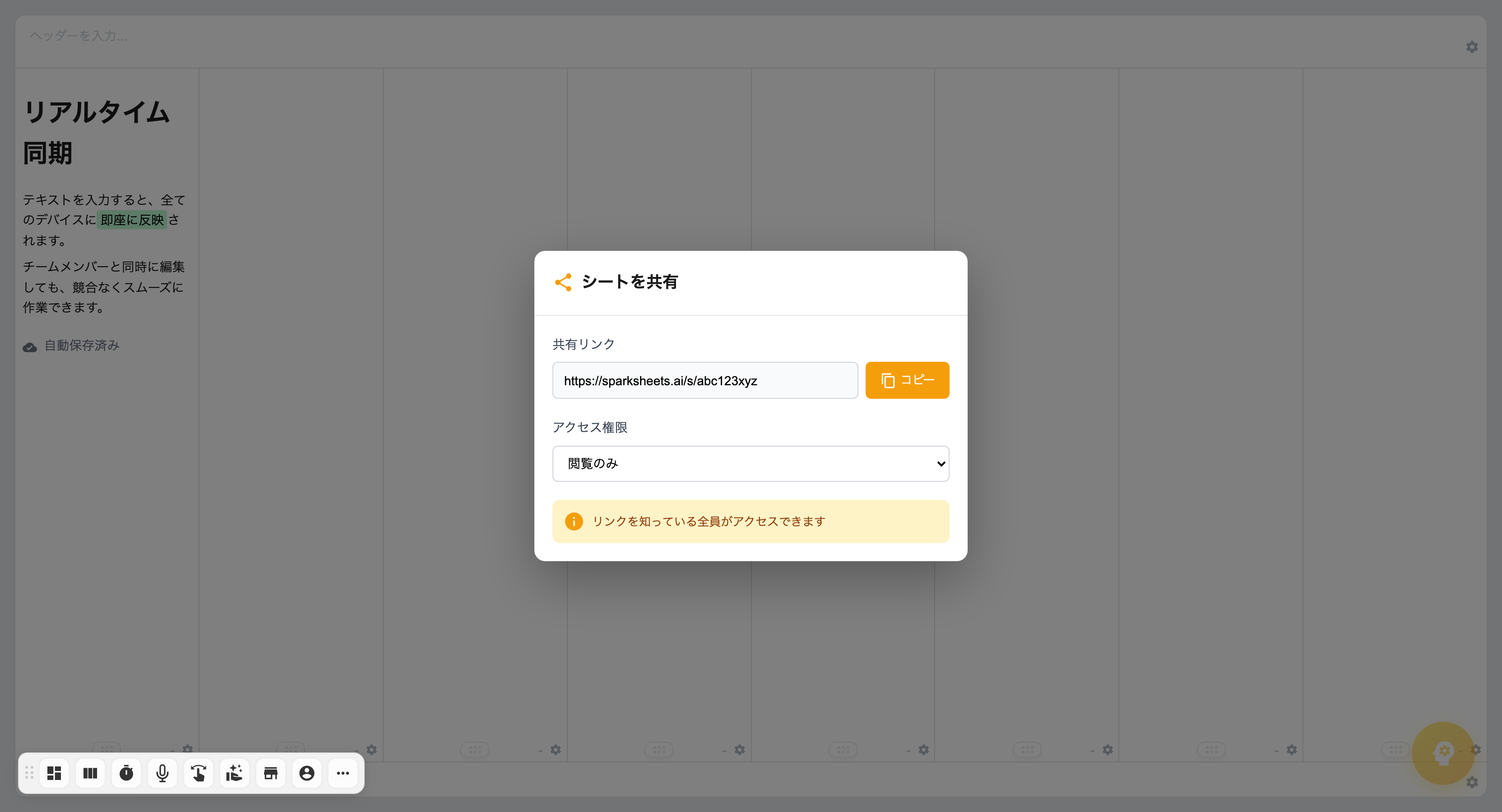1502x812 pixels.
Task: Select the dashboard layout tool in bottom toolbar
Action: tap(54, 773)
